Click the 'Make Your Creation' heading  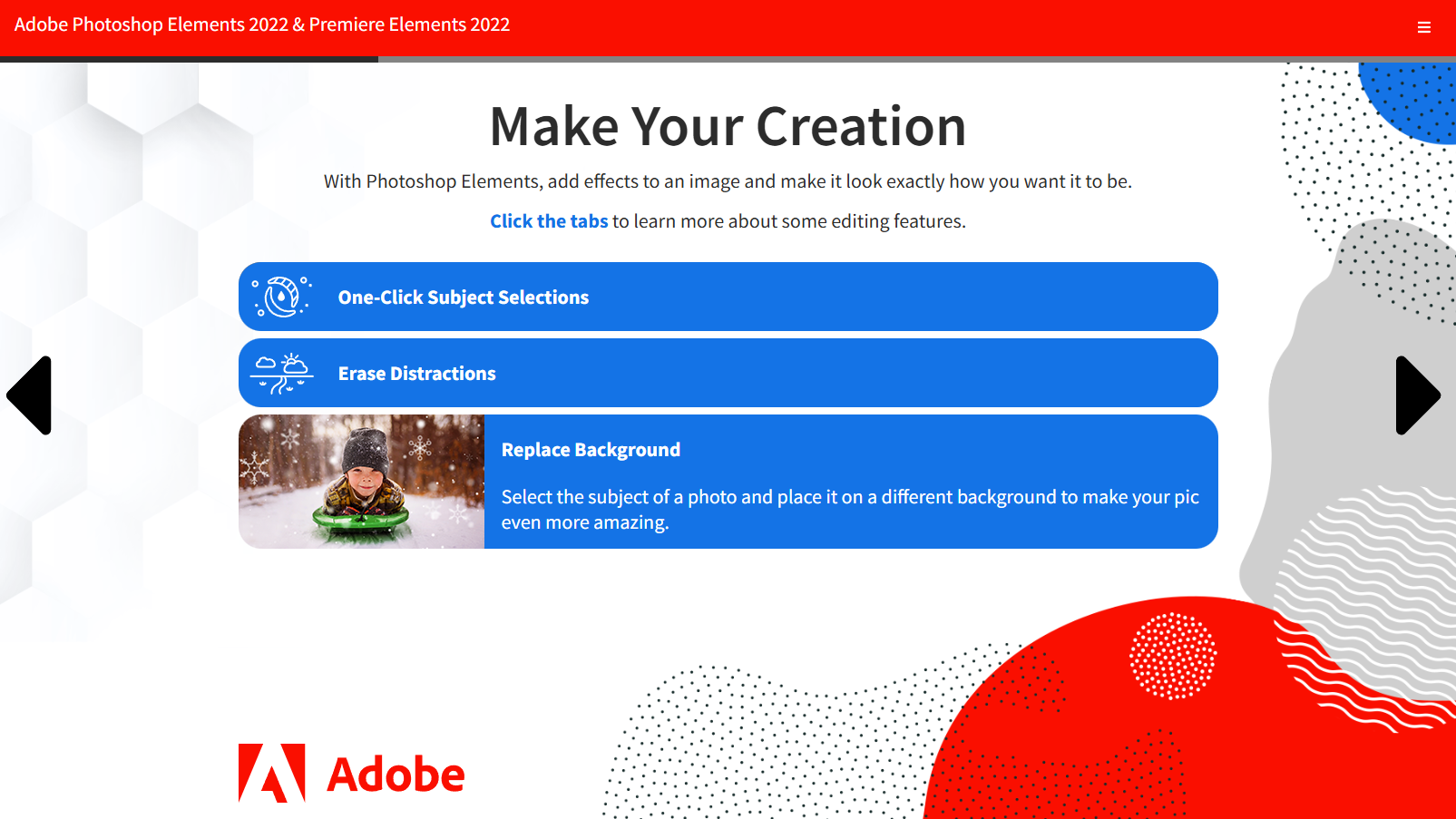point(728,126)
